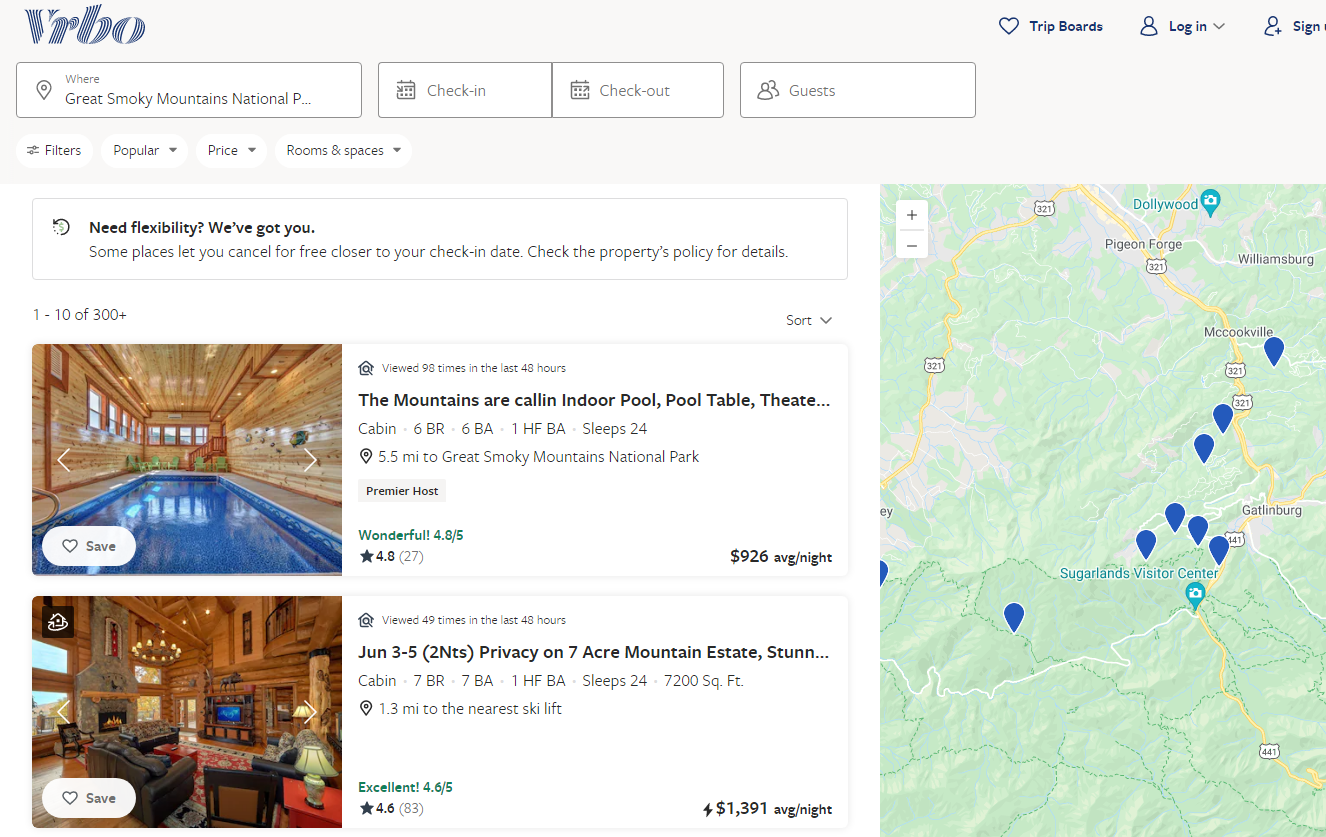Show previous photo of Mountain Estate cabin
The width and height of the screenshot is (1326, 837).
pos(64,712)
